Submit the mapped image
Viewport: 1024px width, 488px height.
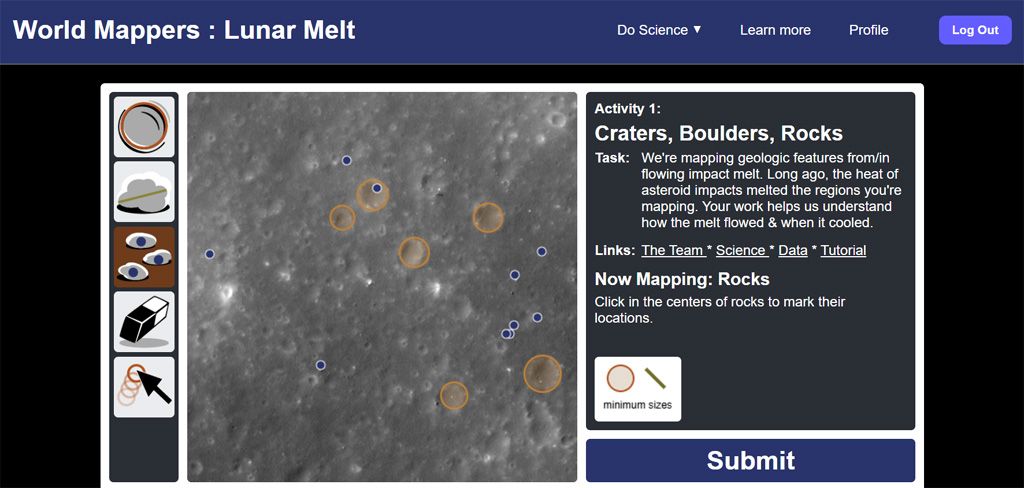click(750, 460)
